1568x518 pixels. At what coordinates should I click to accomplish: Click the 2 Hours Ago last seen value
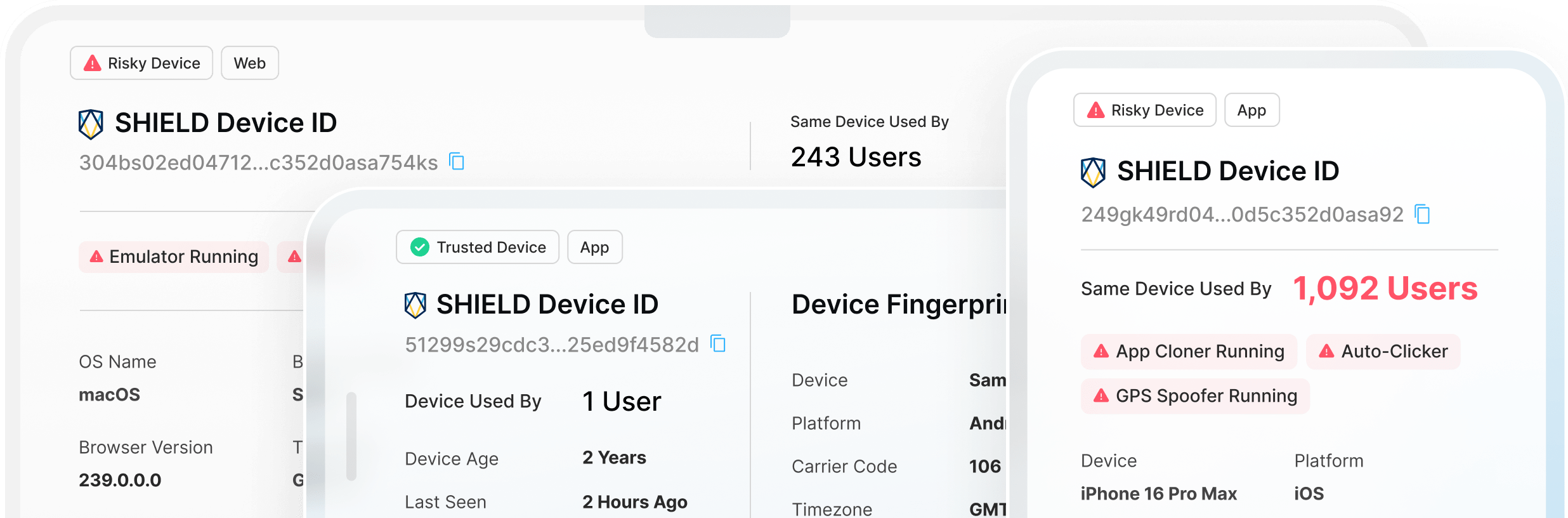(635, 502)
